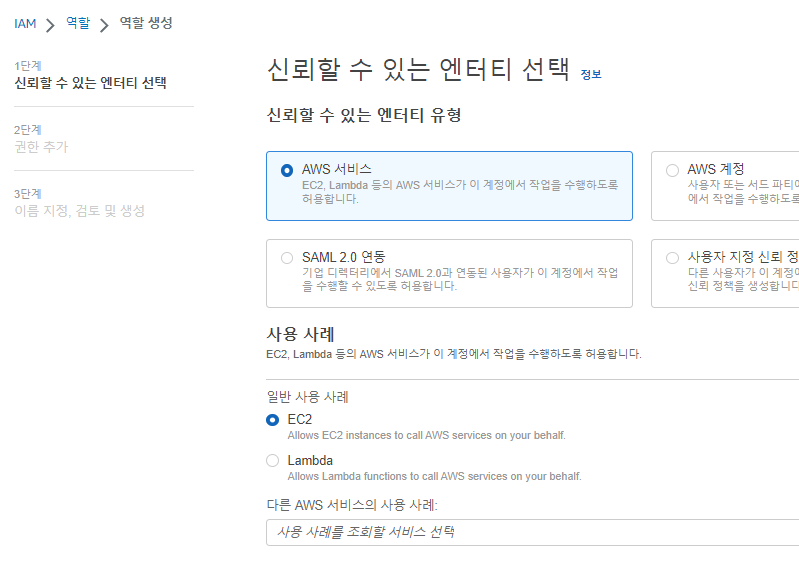This screenshot has width=799, height=586.
Task: Go to step 3 이름 지정, 검토 및 생성
Action: (x=80, y=211)
